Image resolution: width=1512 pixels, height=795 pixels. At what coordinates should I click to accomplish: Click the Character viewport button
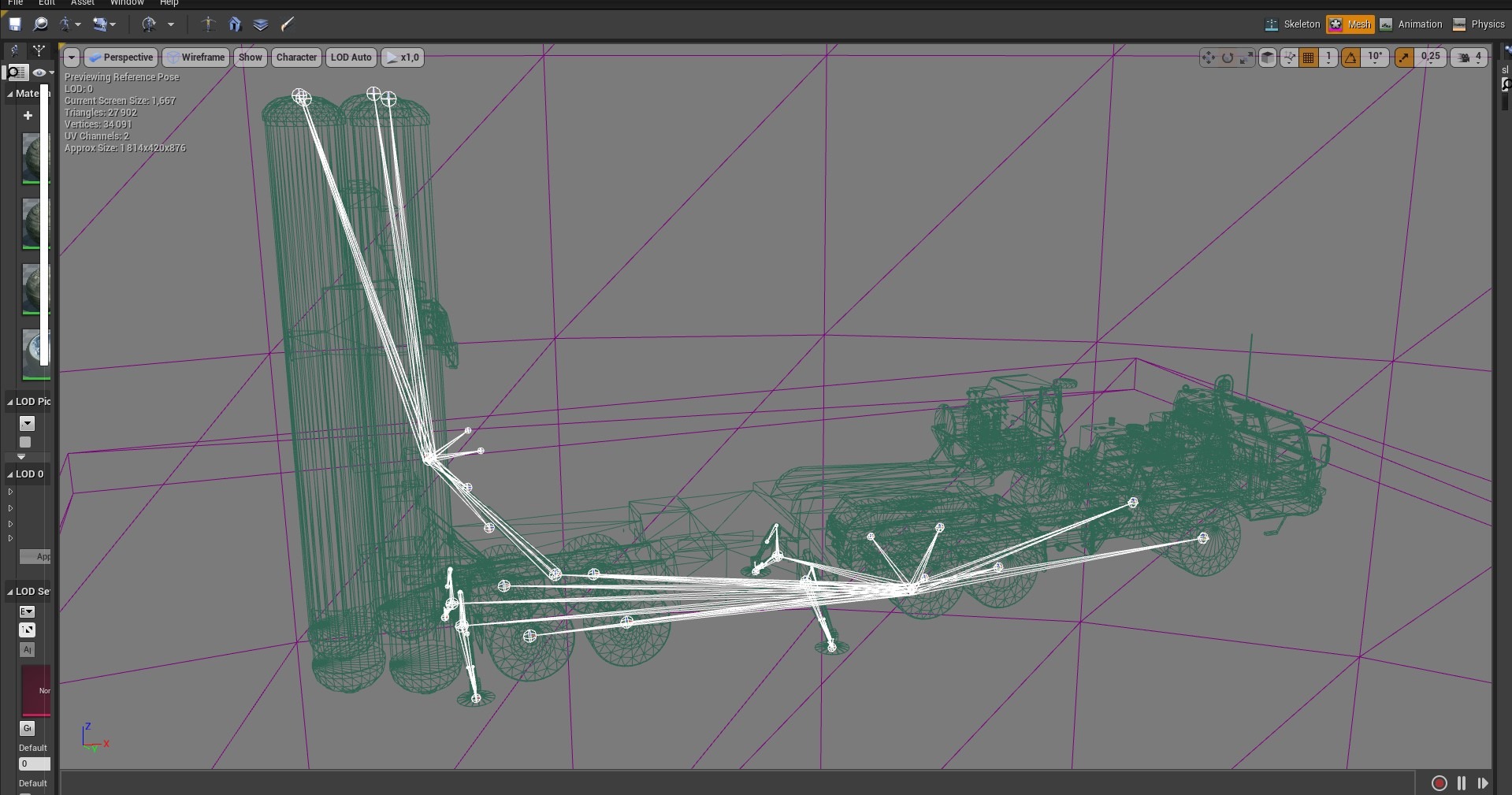(x=296, y=58)
